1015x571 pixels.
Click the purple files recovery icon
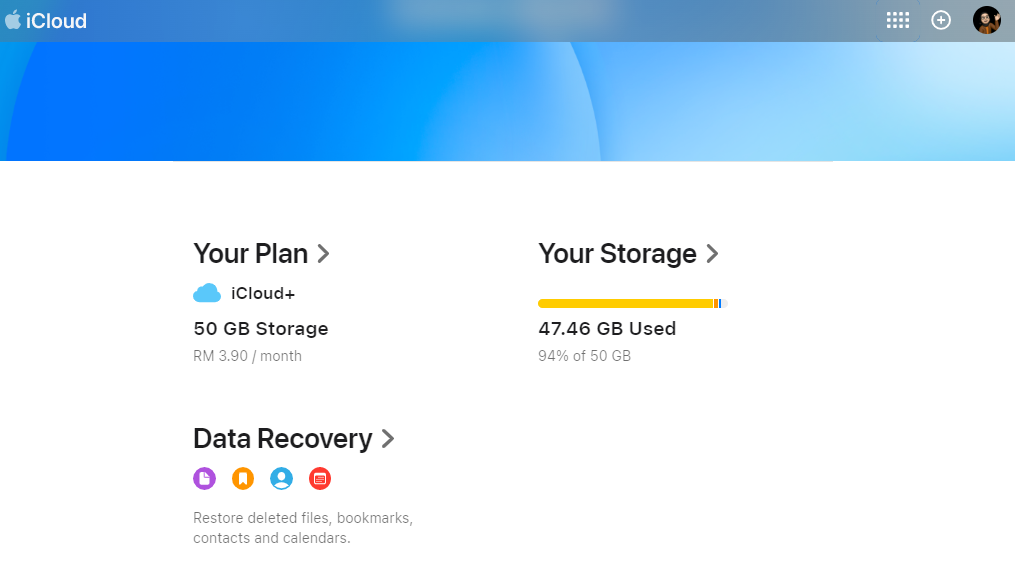coord(204,479)
